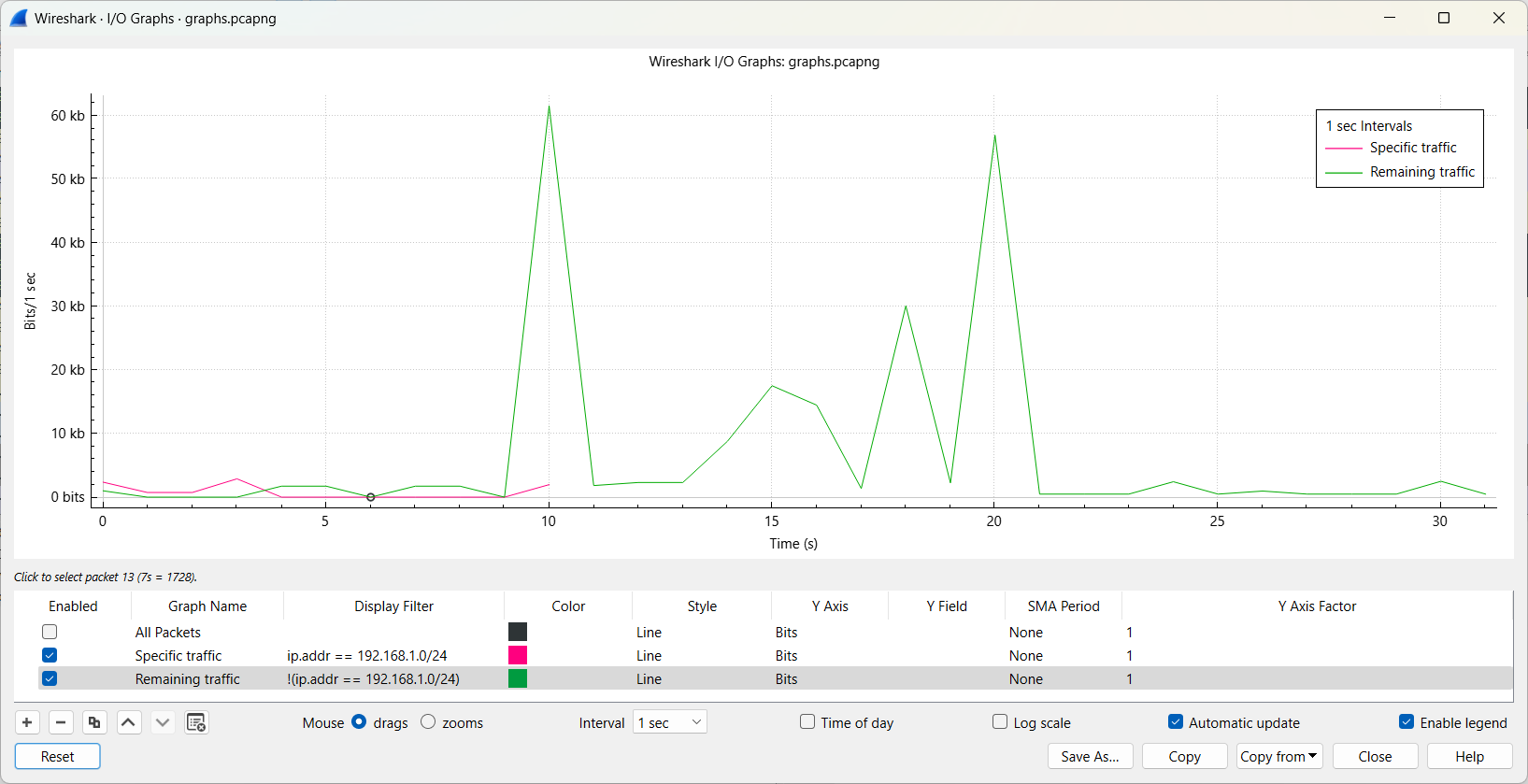Click Line style cell in All Packets row
The width and height of the screenshot is (1528, 784).
[702, 633]
